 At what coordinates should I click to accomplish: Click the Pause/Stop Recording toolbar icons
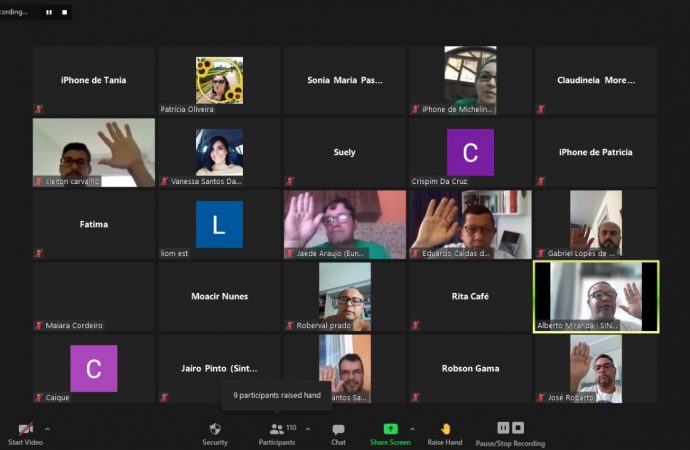pyautogui.click(x=510, y=428)
